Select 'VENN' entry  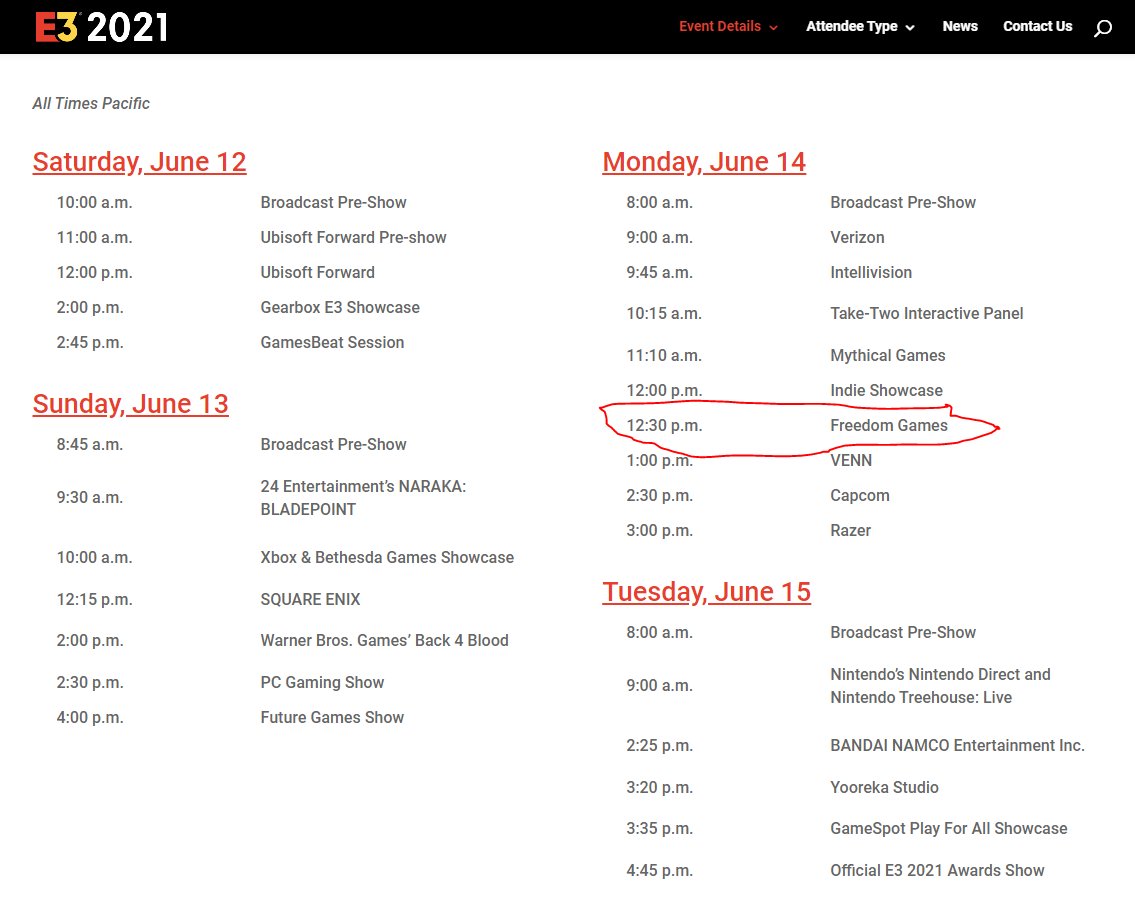[851, 460]
